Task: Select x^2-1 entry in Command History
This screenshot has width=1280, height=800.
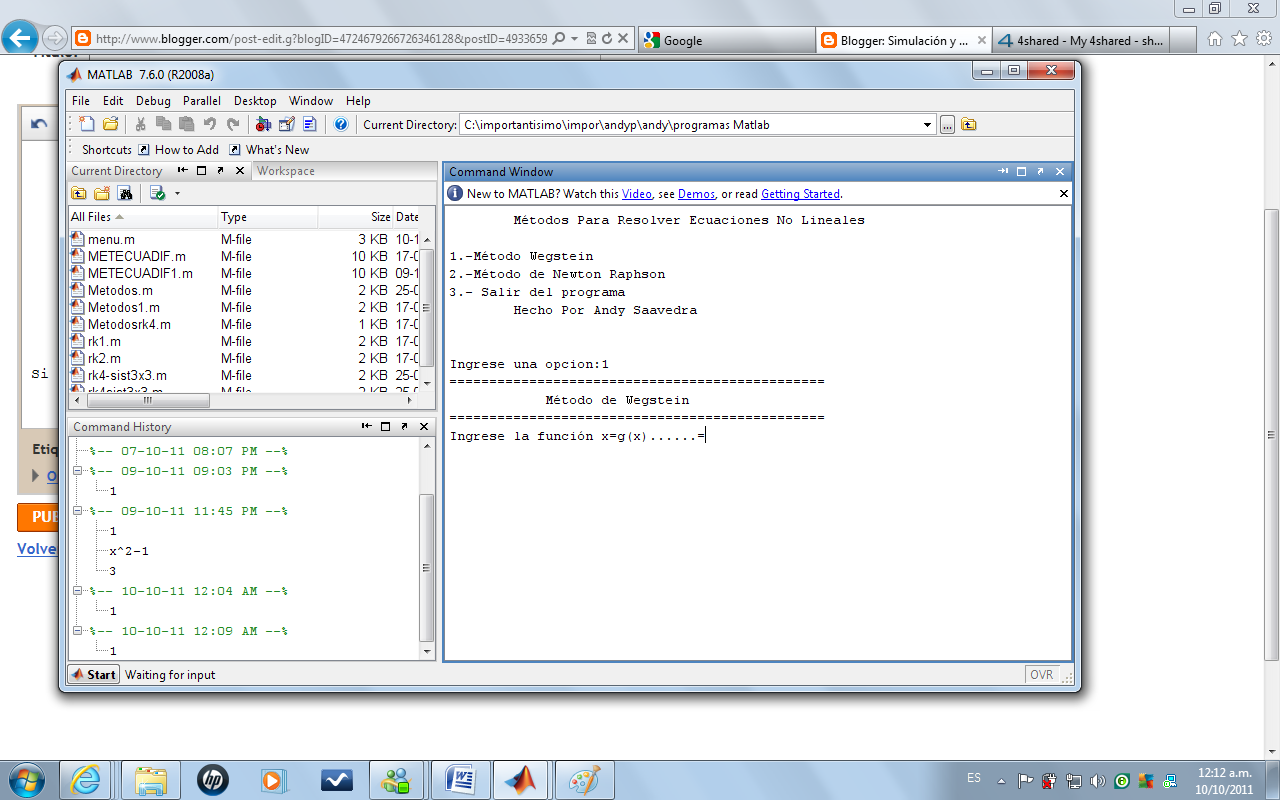Action: (129, 551)
